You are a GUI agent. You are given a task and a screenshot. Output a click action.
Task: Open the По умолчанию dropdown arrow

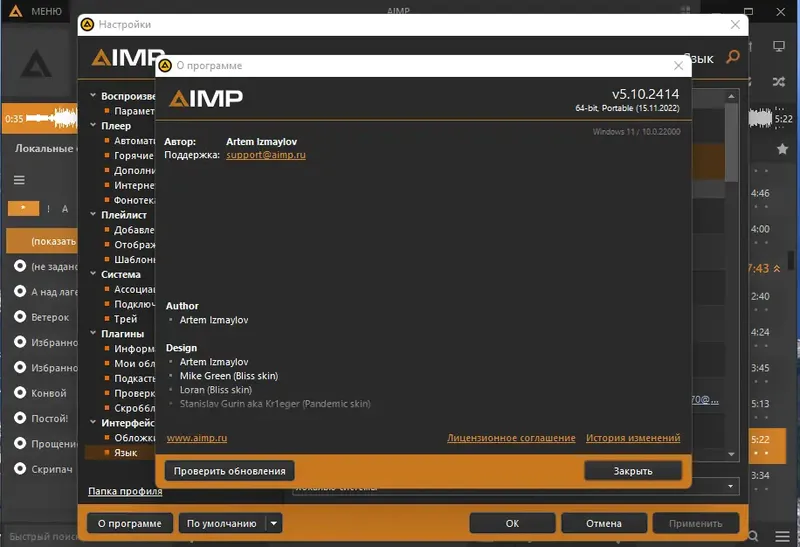coord(274,524)
